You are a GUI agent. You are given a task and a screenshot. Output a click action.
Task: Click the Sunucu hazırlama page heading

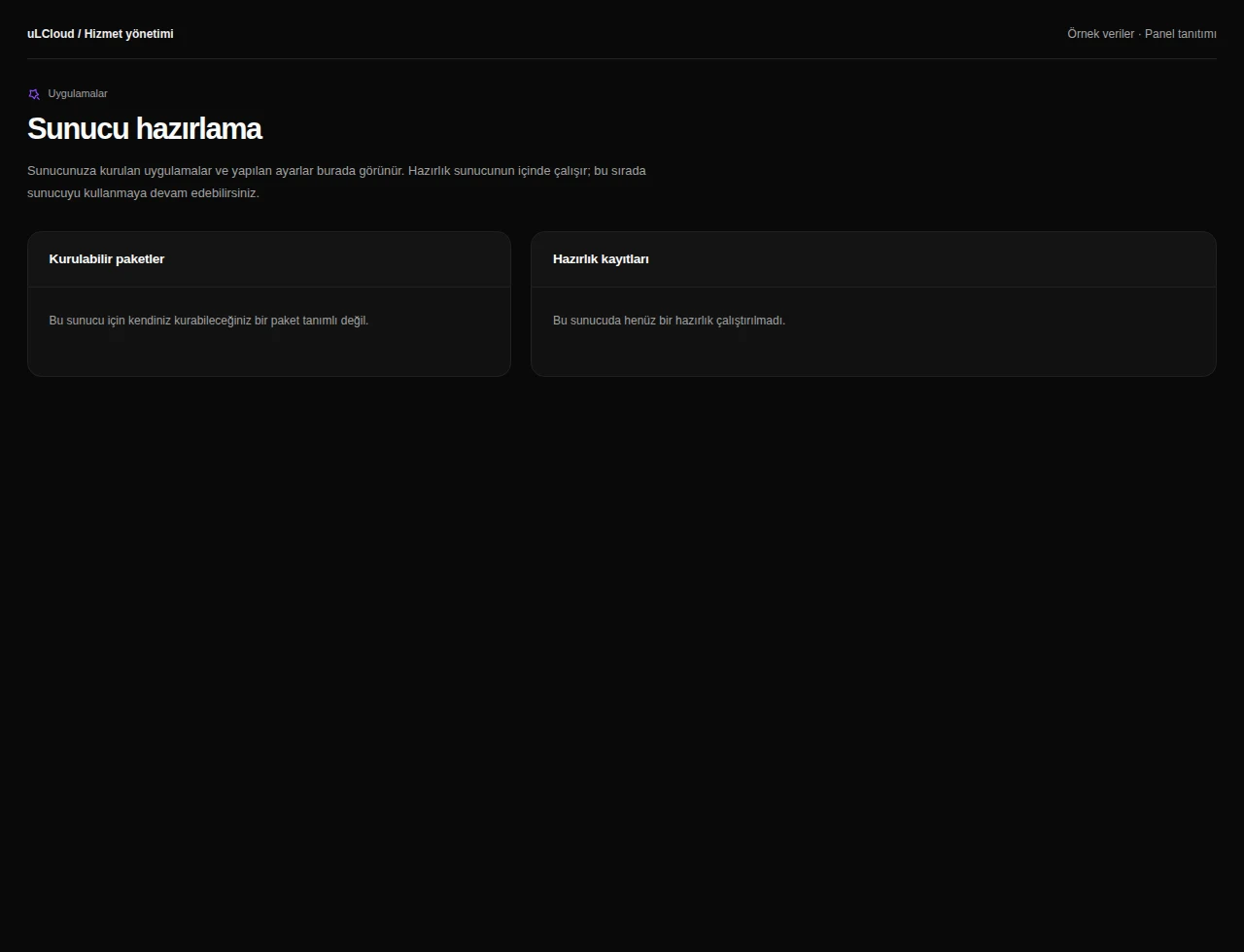[145, 129]
